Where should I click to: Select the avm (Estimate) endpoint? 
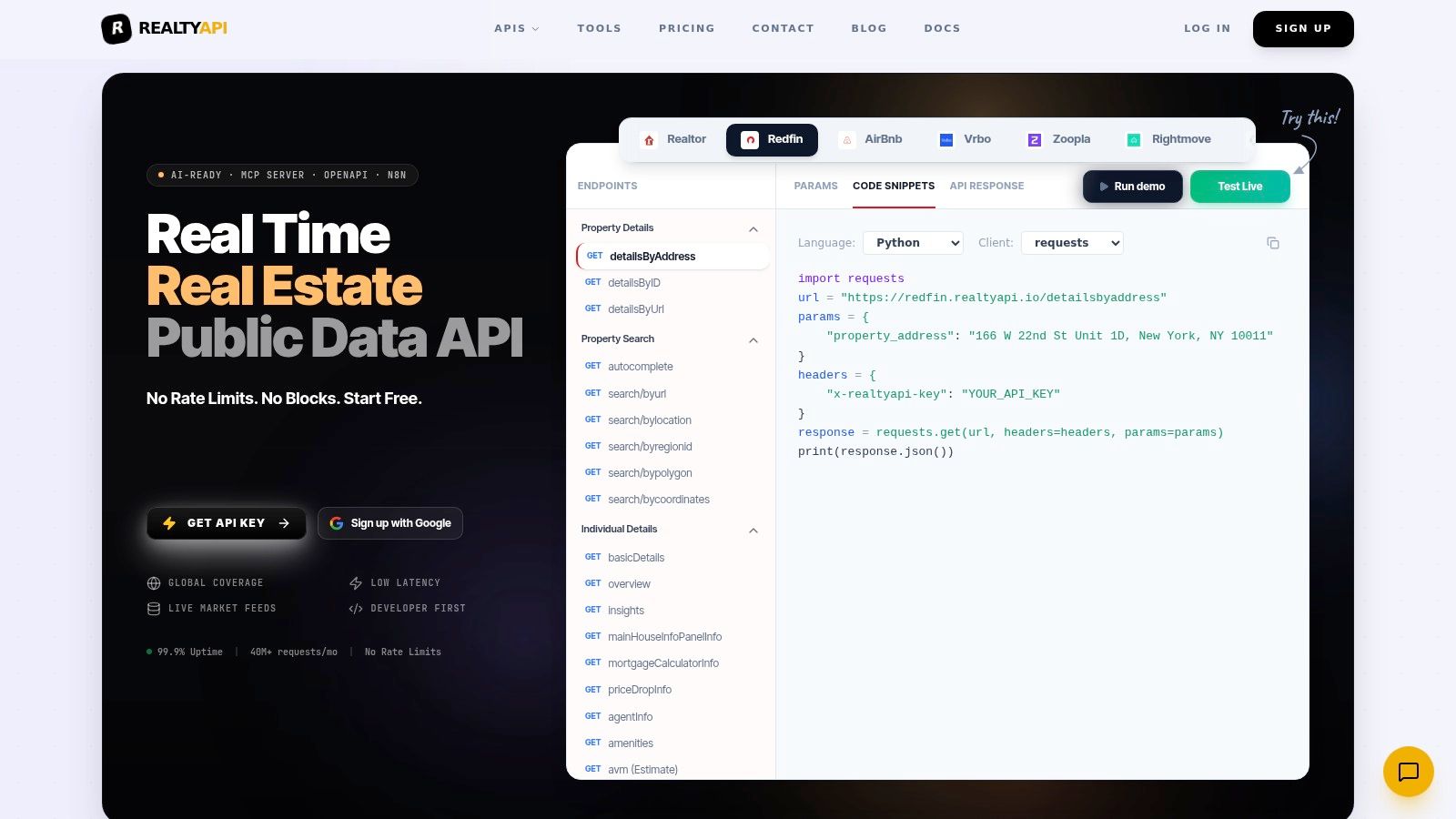[672, 769]
